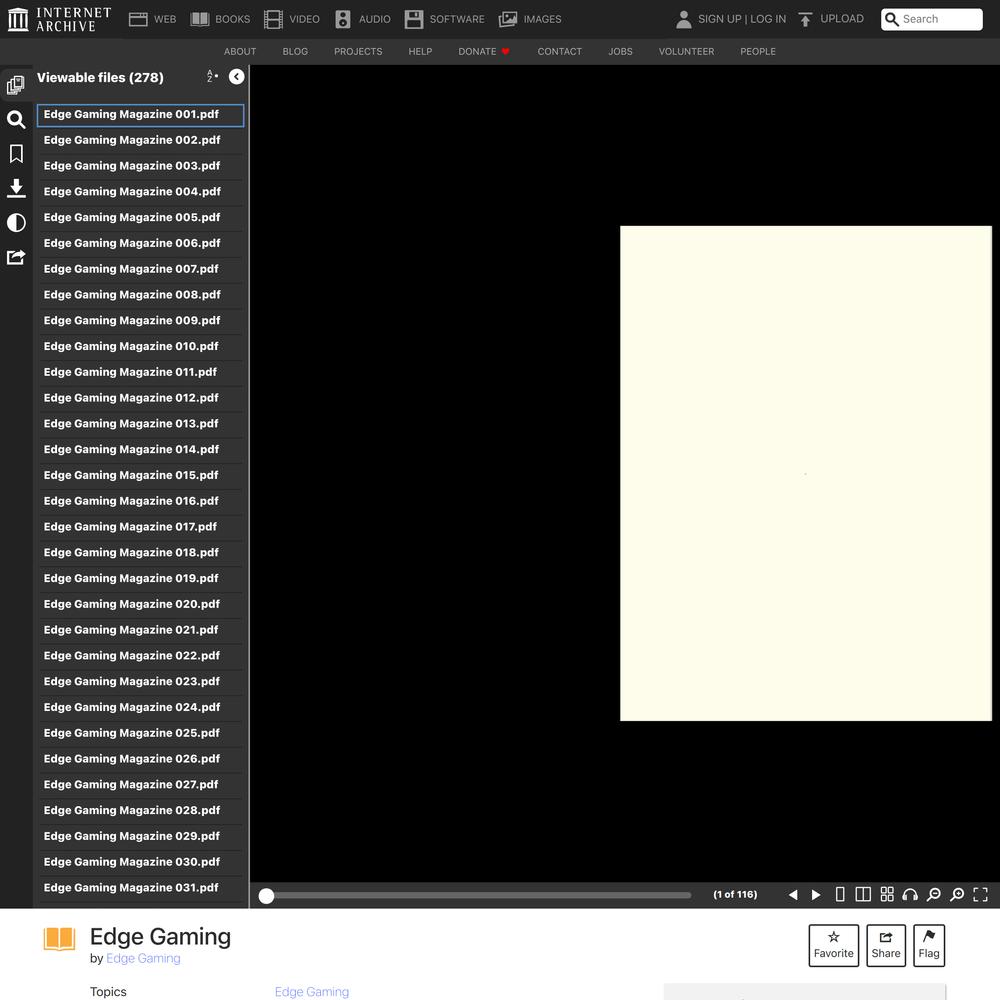Click the blank cover page in viewer
Viewport: 1000px width, 1000px height.
(x=805, y=473)
